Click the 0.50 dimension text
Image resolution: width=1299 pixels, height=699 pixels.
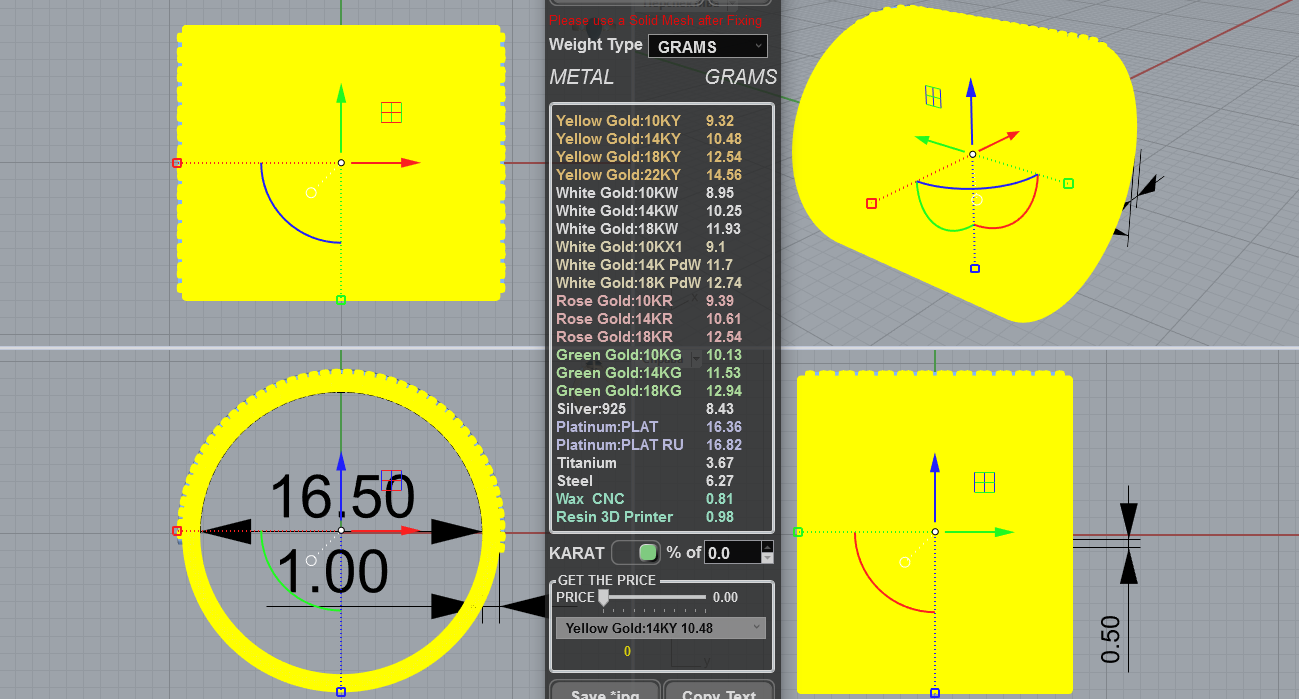click(x=1111, y=639)
